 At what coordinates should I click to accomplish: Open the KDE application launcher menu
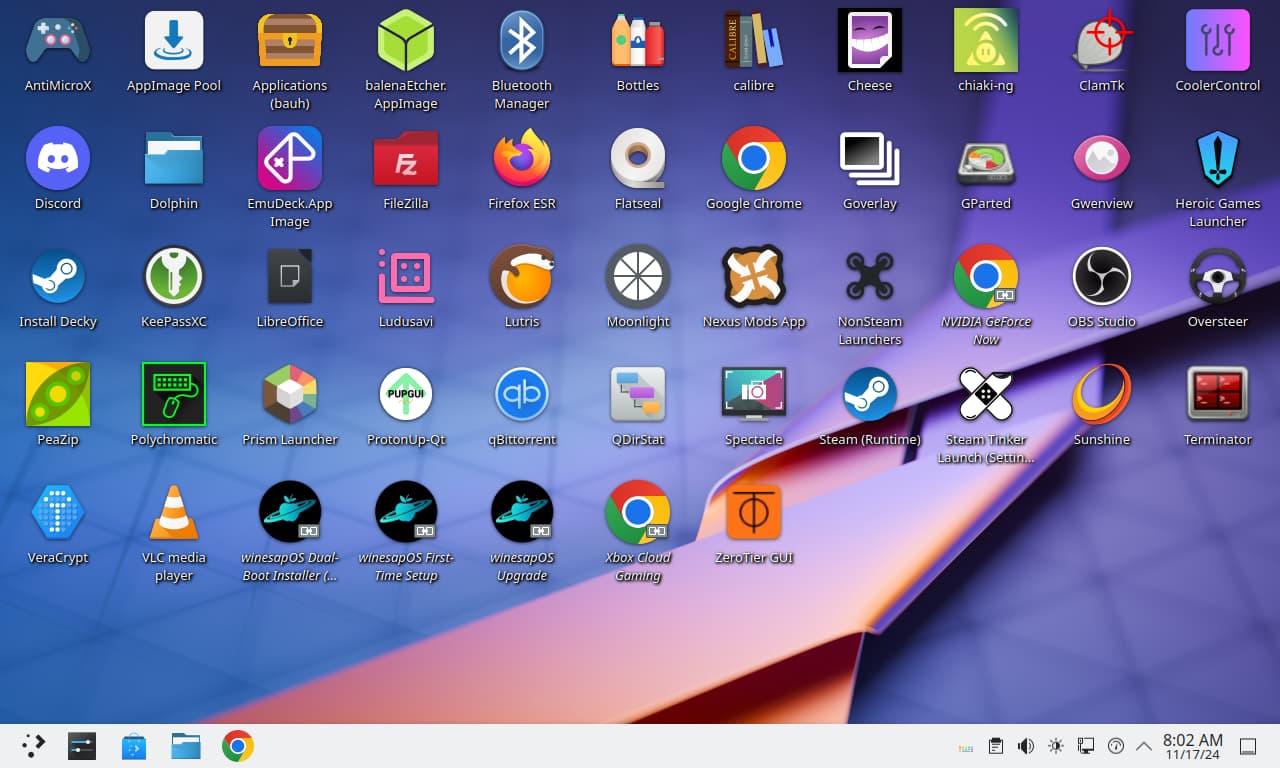click(x=34, y=746)
